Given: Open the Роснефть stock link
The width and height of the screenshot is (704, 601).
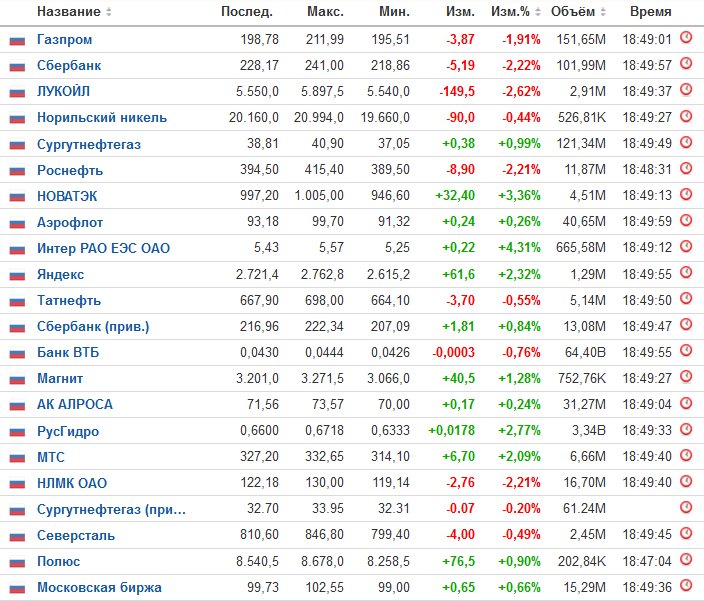Looking at the screenshot, I should point(70,171).
